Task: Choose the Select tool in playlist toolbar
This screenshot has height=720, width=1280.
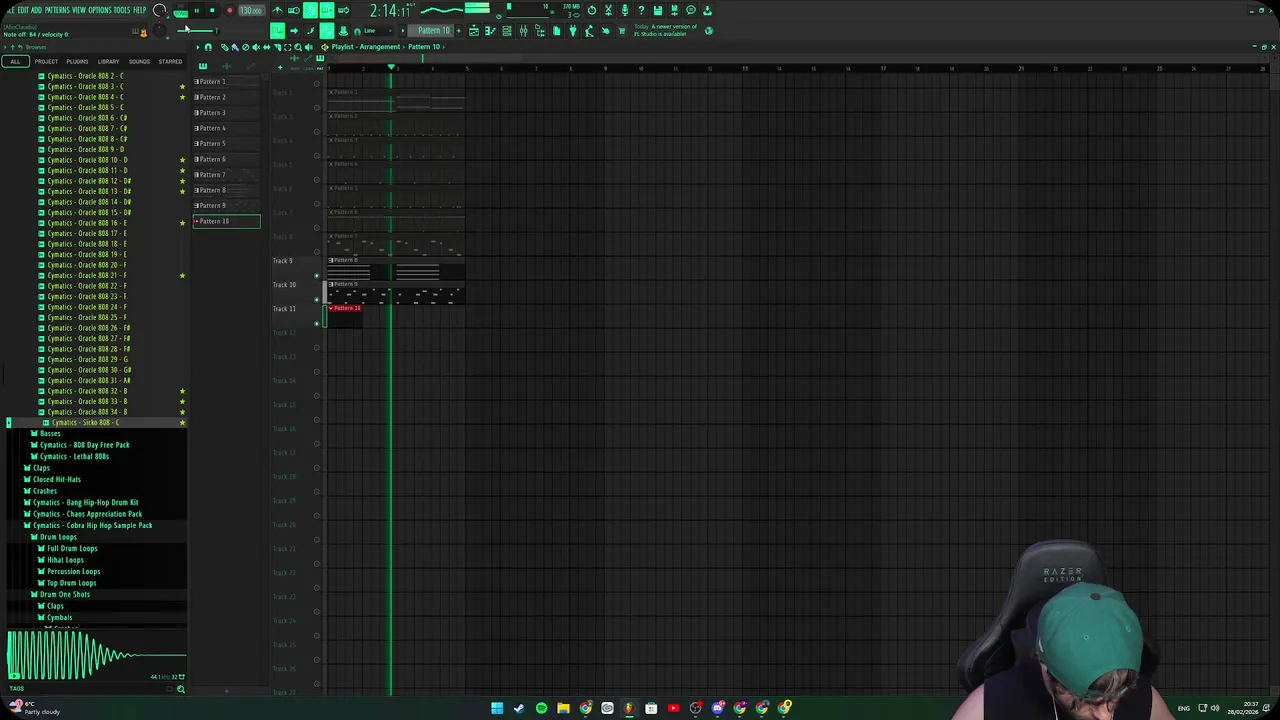Action: (x=287, y=47)
